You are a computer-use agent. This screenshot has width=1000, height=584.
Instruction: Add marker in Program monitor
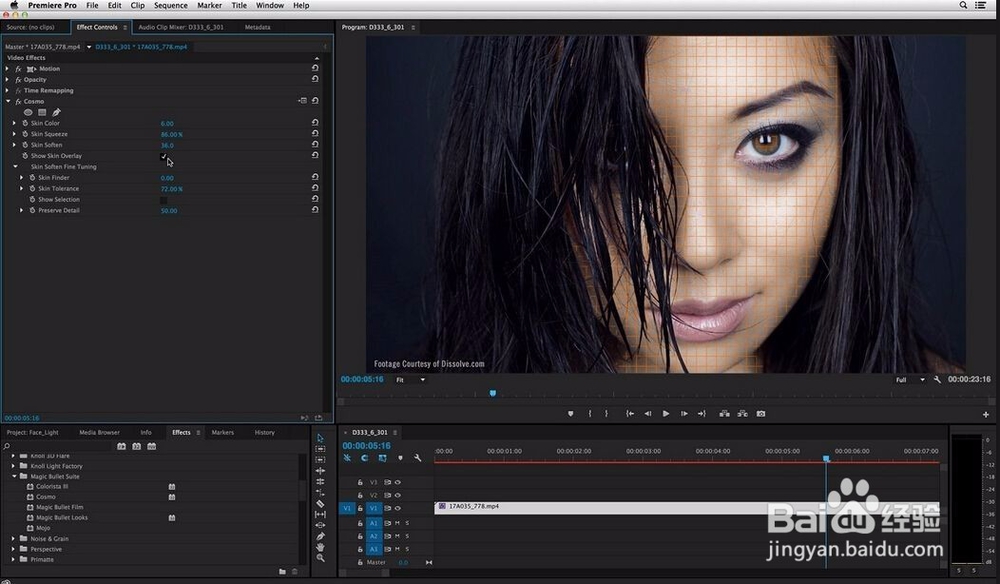click(x=570, y=414)
